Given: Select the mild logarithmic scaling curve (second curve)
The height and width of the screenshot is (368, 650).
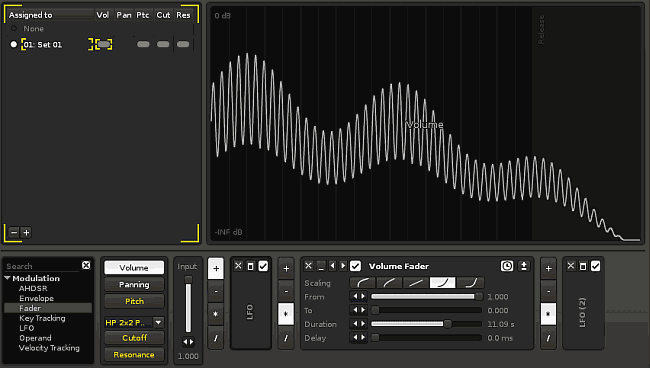Looking at the screenshot, I should [389, 283].
